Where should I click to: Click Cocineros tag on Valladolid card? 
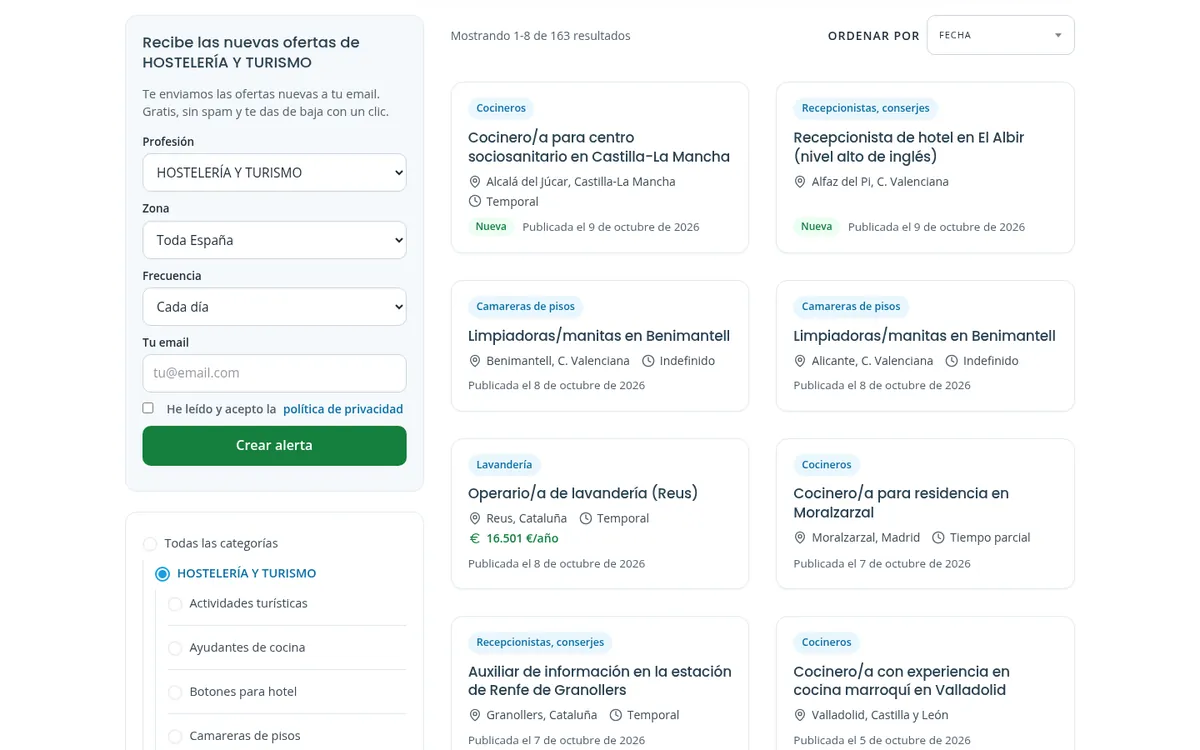826,642
